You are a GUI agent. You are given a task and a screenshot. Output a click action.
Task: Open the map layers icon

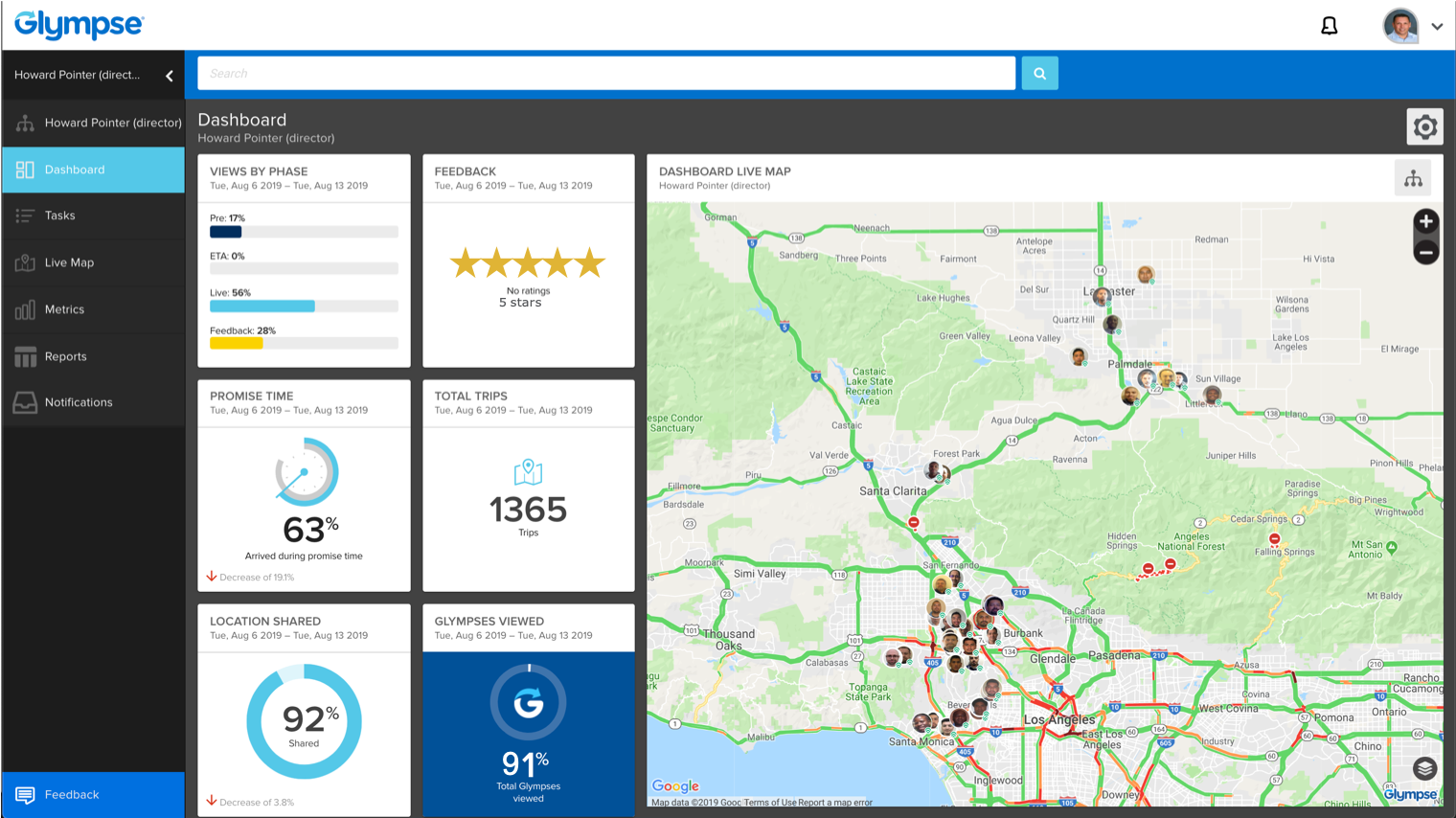point(1424,768)
